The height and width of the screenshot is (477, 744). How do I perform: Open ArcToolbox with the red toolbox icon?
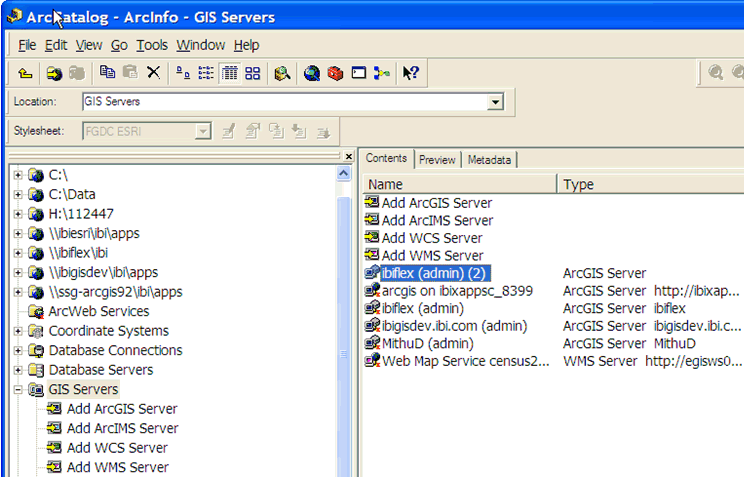coord(335,73)
